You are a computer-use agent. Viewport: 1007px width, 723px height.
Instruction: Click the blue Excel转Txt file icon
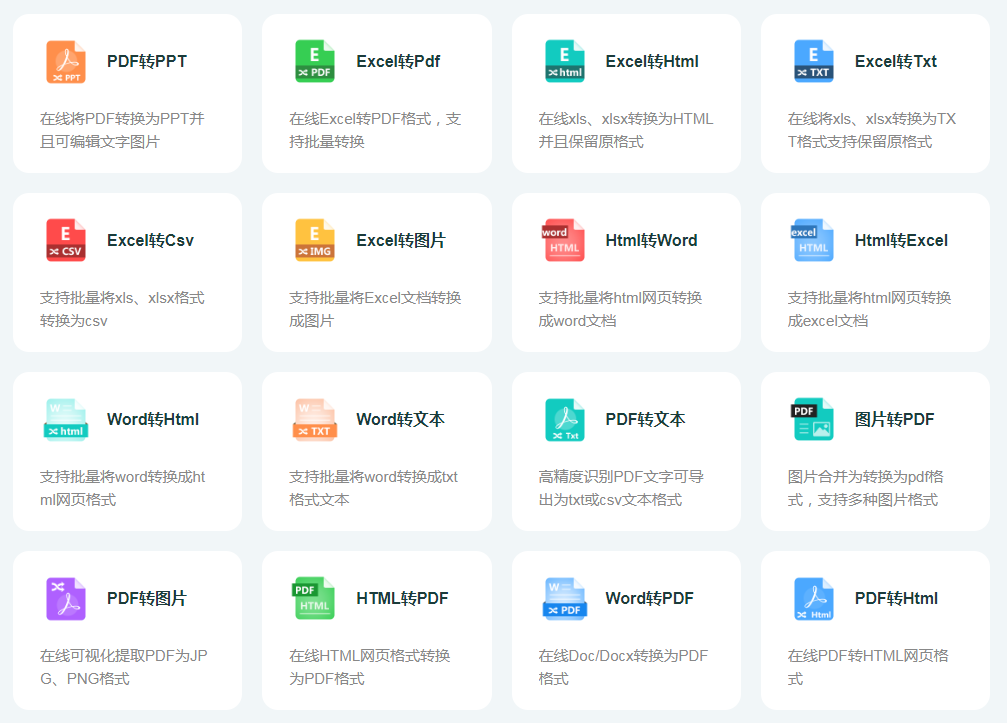814,62
